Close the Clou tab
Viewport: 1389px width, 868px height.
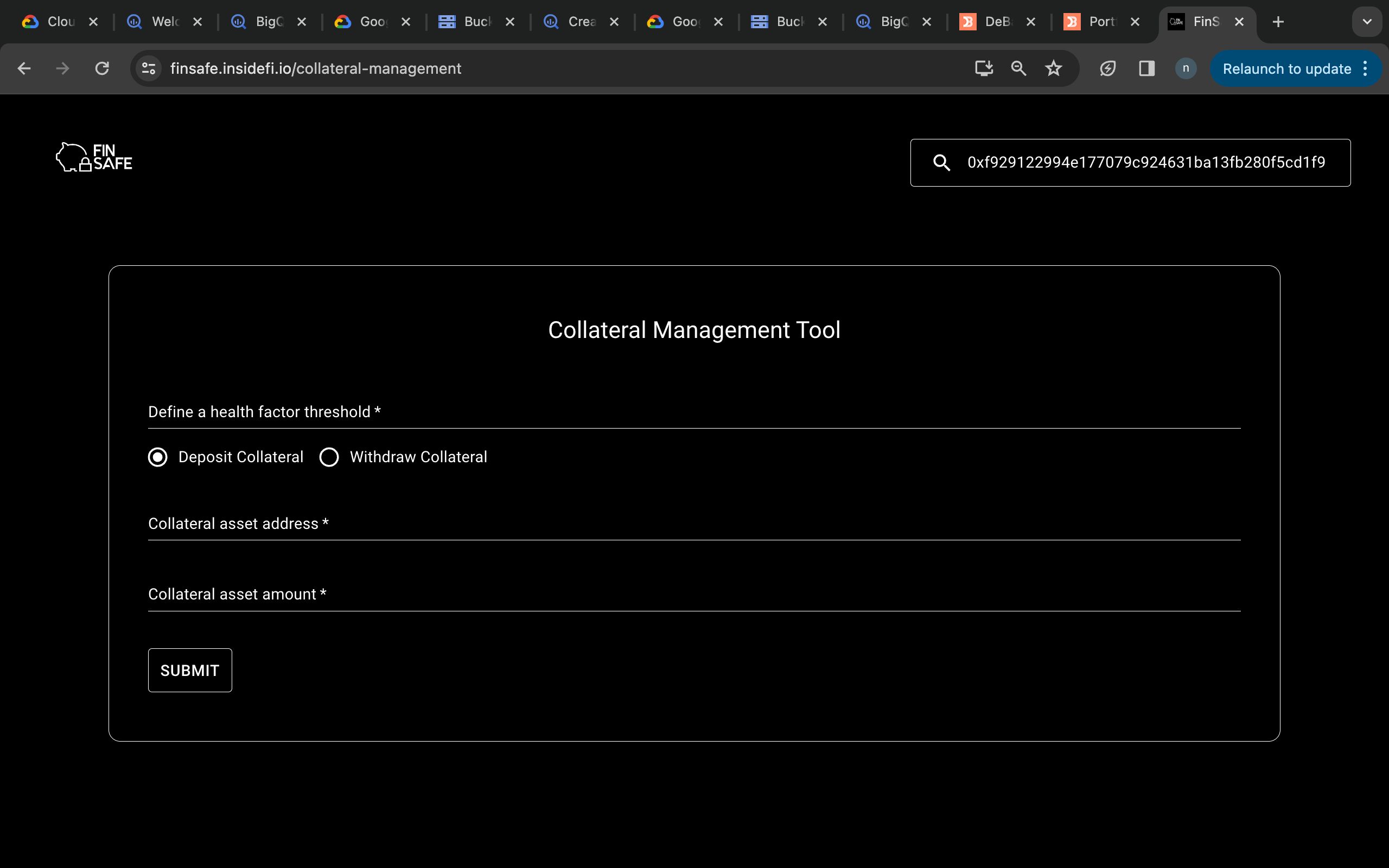coord(93,22)
